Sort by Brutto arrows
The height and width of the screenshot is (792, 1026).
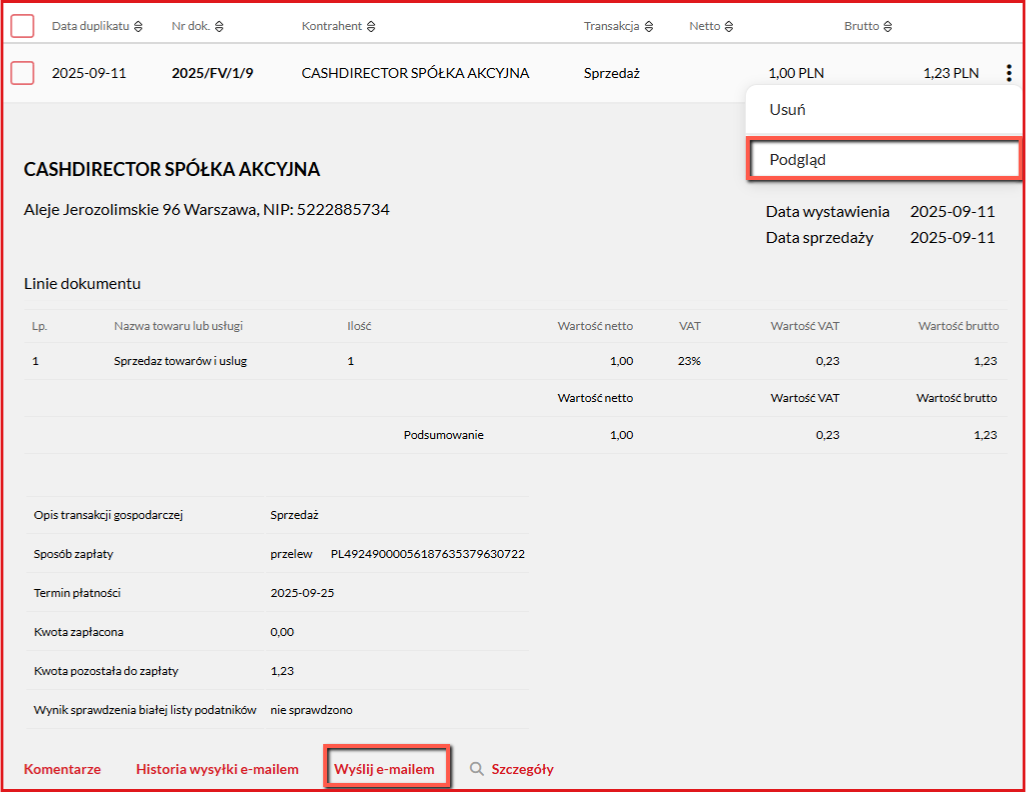point(887,26)
